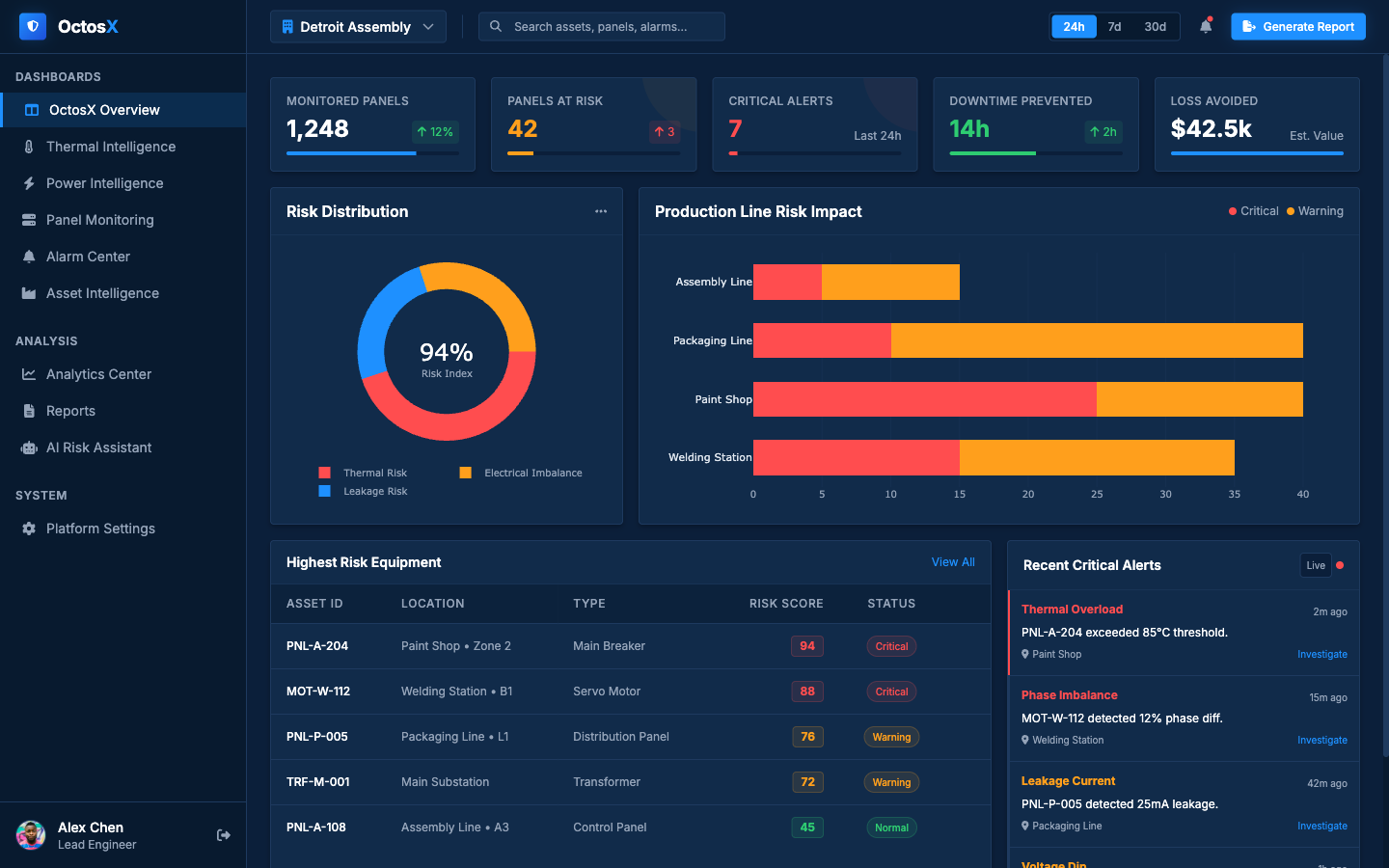The height and width of the screenshot is (868, 1389).
Task: Toggle Critical series in chart legend
Action: pos(1253,211)
